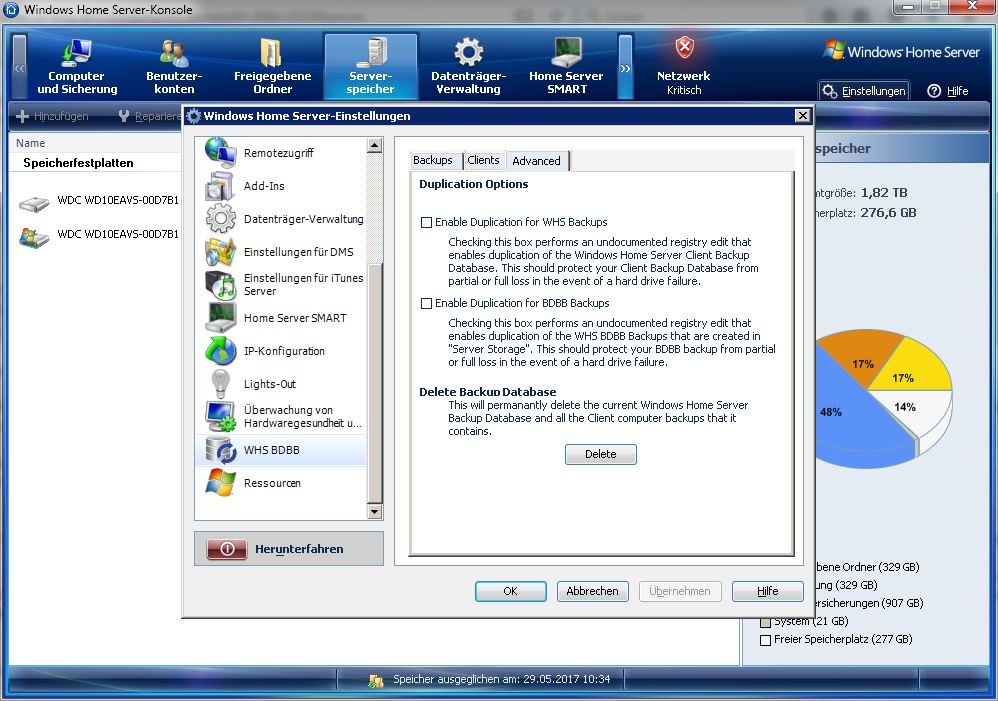Click the Hinzufügen toolbar button
Image resolution: width=998 pixels, height=701 pixels.
pyautogui.click(x=52, y=117)
